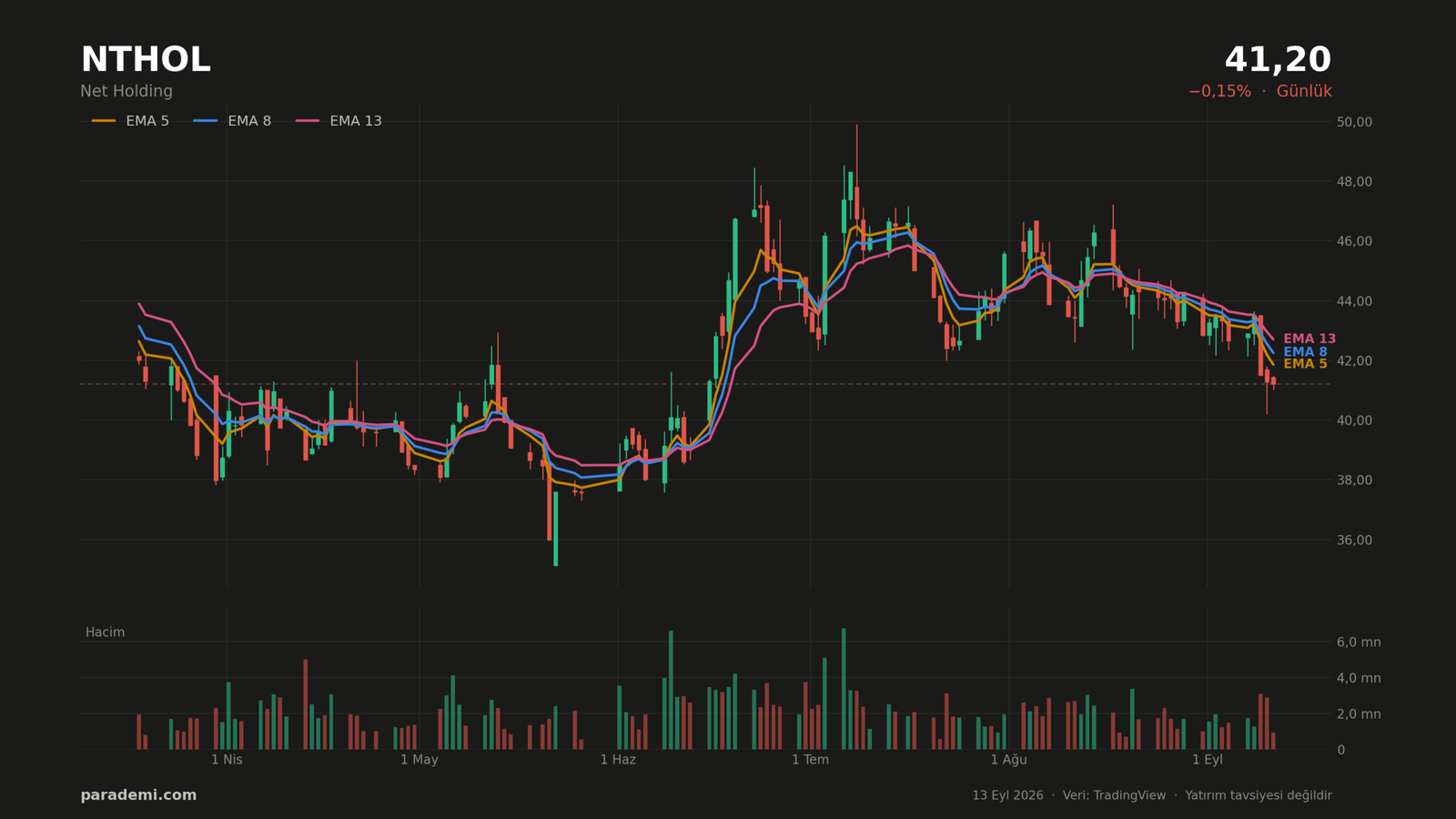The width and height of the screenshot is (1456, 819).
Task: Click the 48,00 price axis label
Action: point(1354,182)
